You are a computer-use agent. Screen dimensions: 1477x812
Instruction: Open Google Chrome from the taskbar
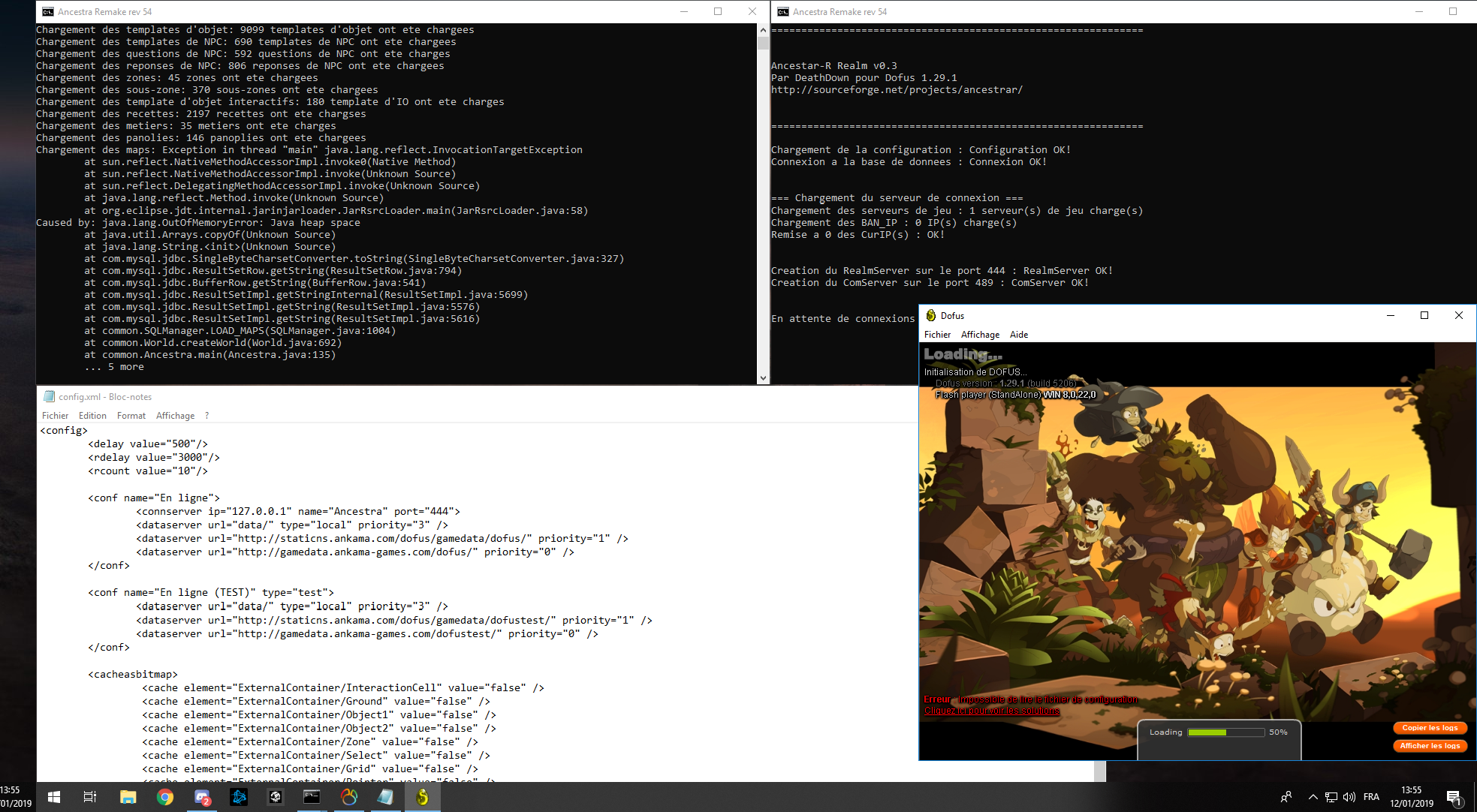pyautogui.click(x=165, y=797)
